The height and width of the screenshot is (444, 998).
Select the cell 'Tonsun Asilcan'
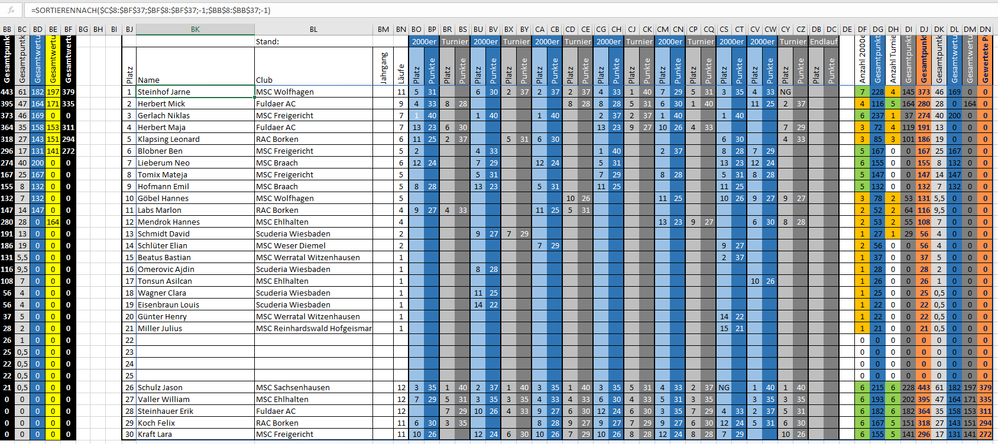pyautogui.click(x=195, y=281)
